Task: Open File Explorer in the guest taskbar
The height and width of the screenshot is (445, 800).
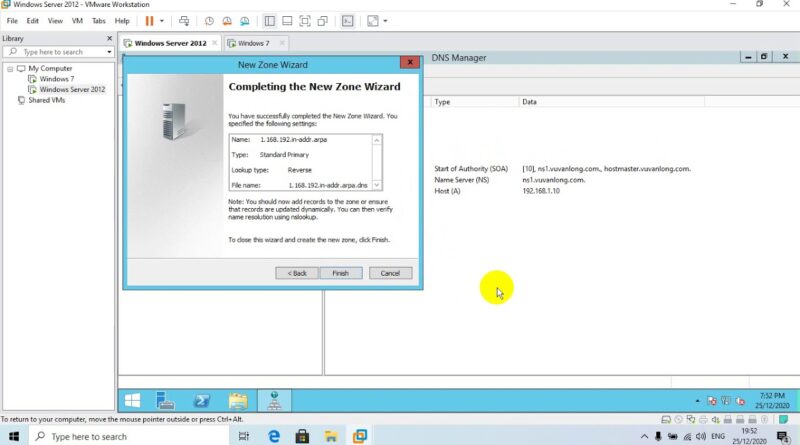Action: 238,401
